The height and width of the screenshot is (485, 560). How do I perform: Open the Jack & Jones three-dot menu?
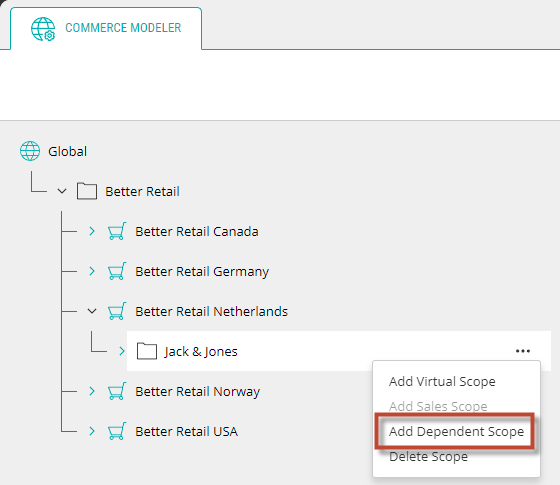(523, 351)
